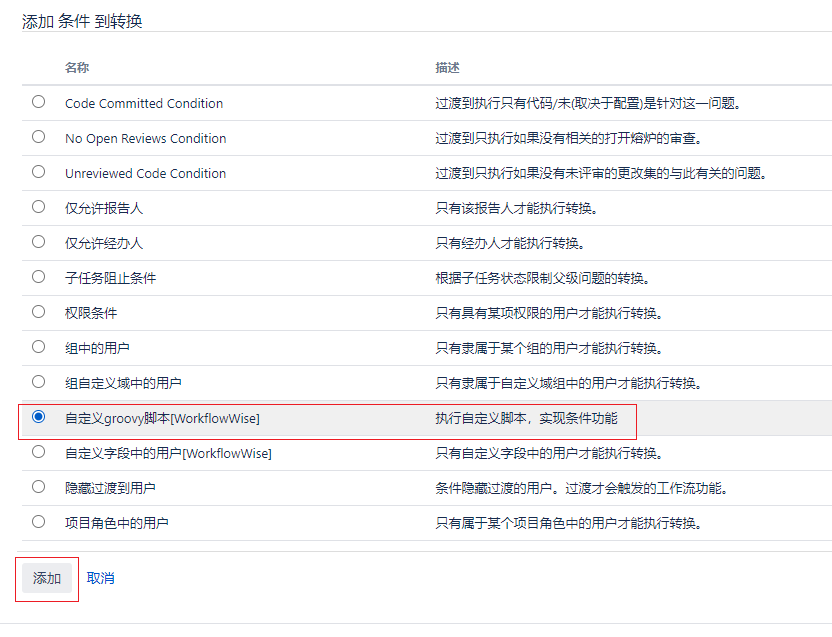Click the selected 自定义groovy脚本 radio button

pyautogui.click(x=38, y=417)
